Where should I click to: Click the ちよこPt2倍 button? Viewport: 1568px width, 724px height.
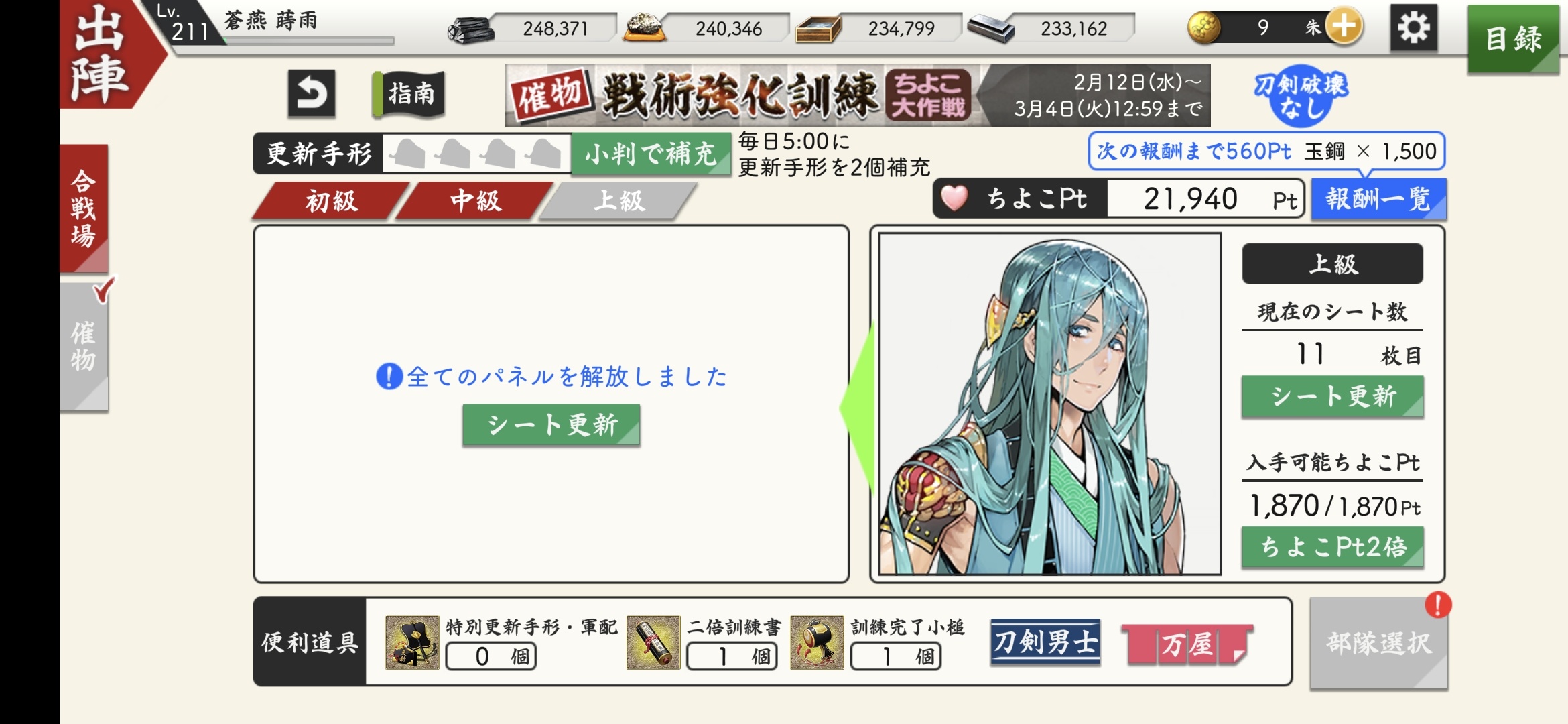coord(1333,547)
